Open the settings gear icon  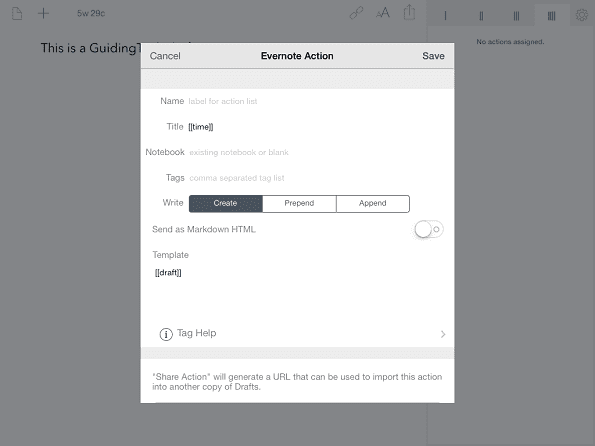click(x=581, y=15)
